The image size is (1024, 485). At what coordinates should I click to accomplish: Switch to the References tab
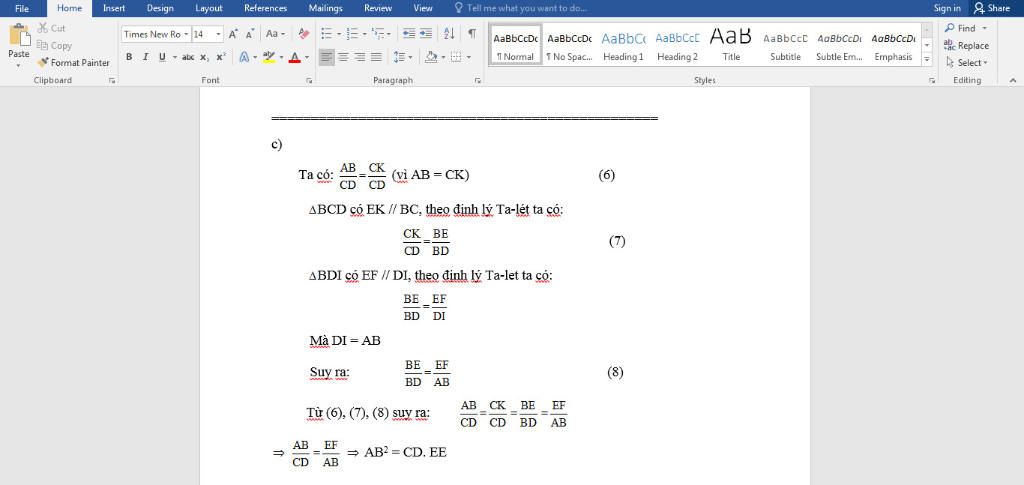point(265,8)
